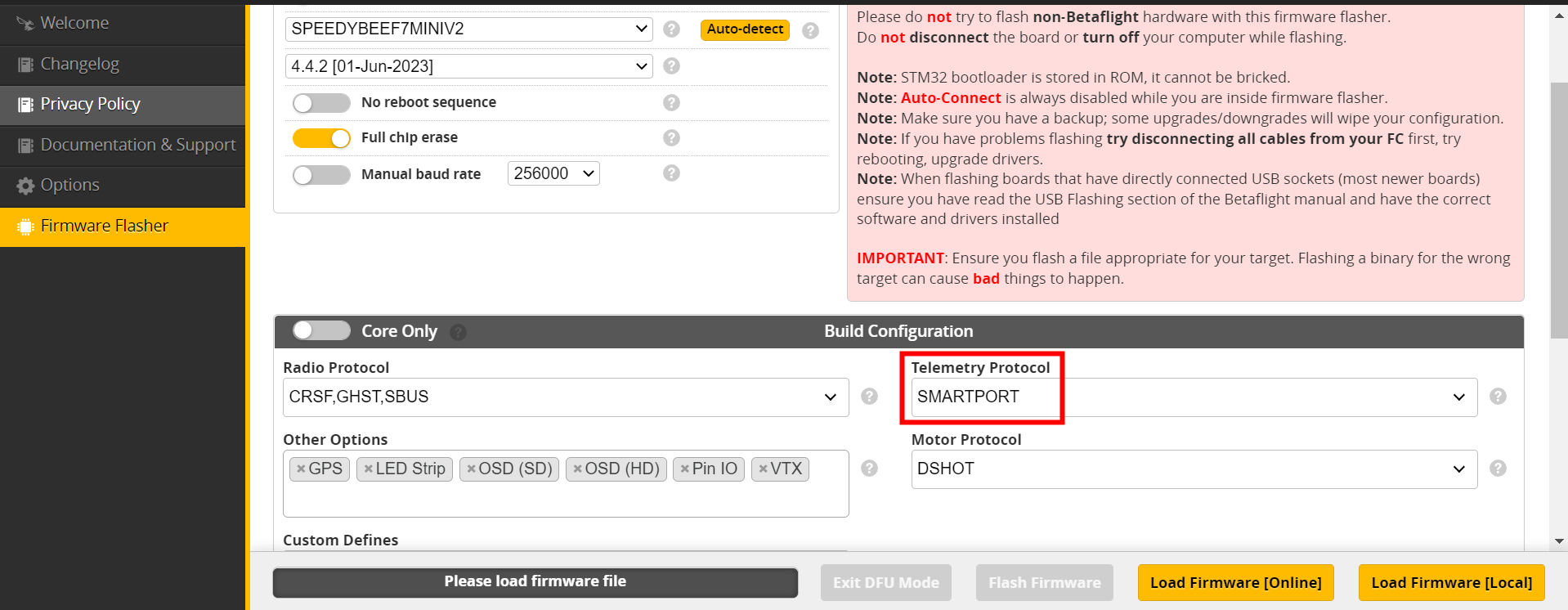Click the Please load firmware file progress bar
Screen dimensions: 1568x610
(535, 582)
